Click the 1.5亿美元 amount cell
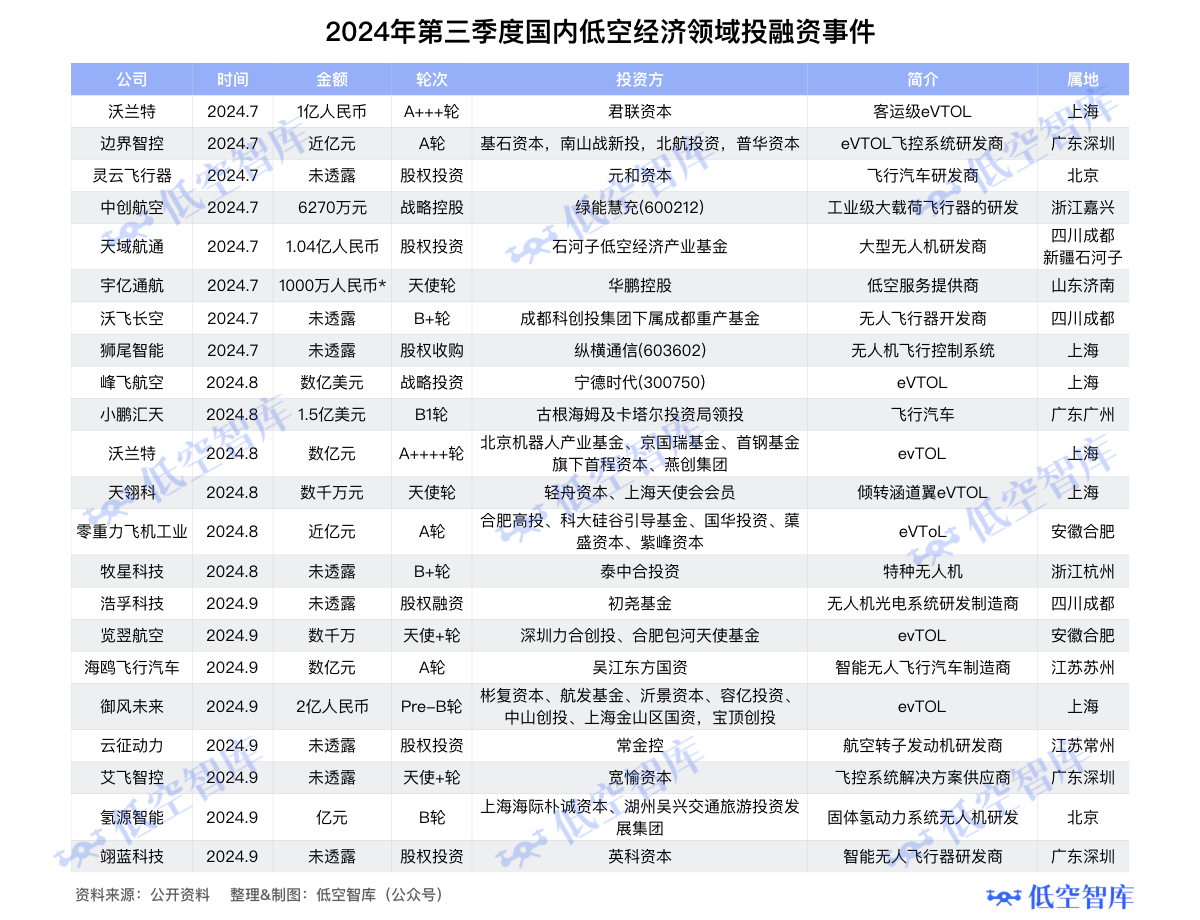The width and height of the screenshot is (1200, 920). [332, 415]
